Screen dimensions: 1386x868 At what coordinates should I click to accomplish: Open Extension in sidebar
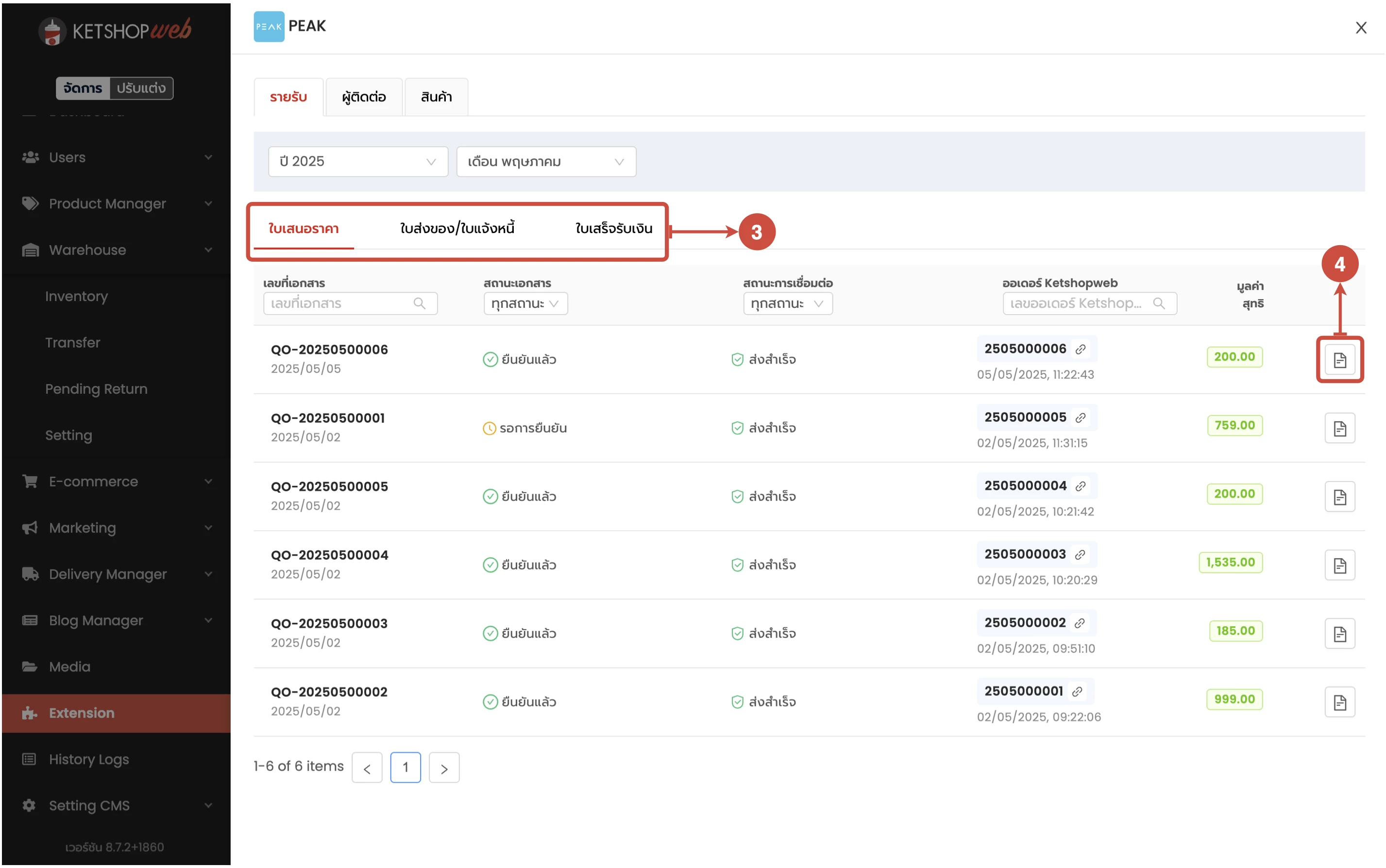point(82,713)
